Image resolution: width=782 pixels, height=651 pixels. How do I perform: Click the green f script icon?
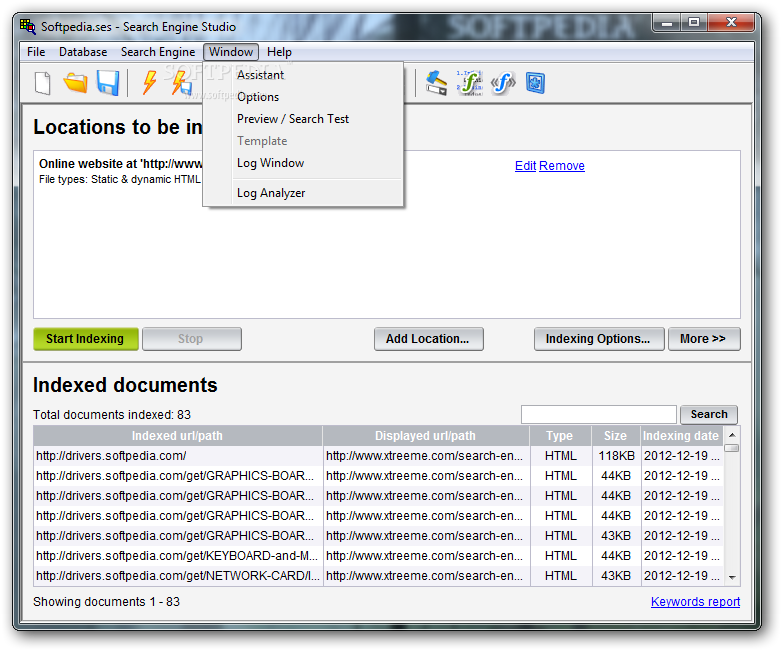(469, 83)
